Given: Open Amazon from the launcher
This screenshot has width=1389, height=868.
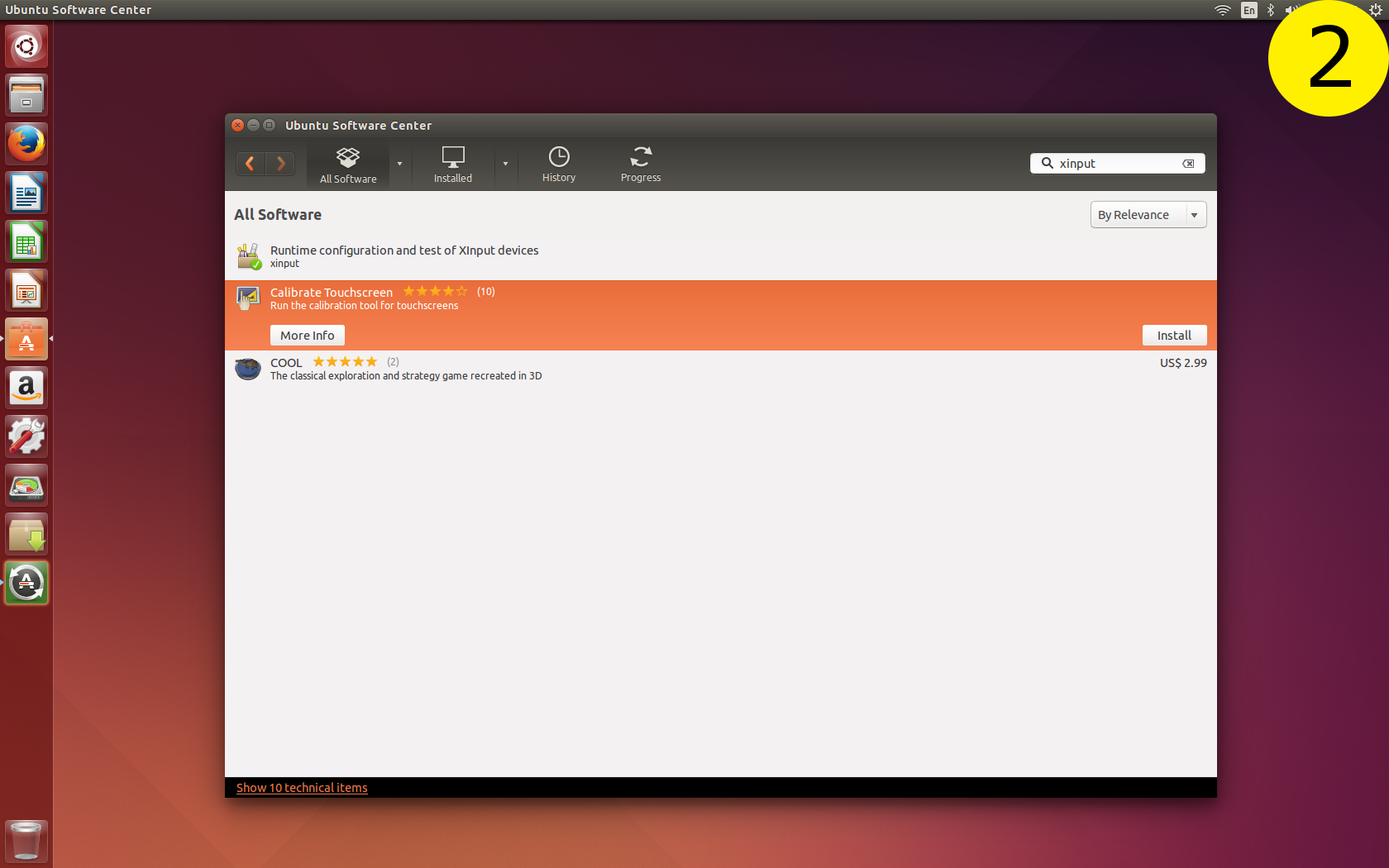Looking at the screenshot, I should (26, 388).
